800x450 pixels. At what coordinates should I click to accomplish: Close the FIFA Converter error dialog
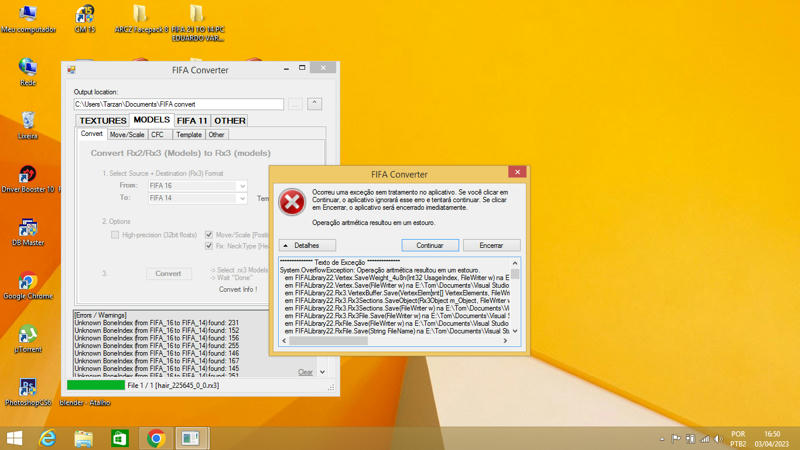tap(517, 172)
